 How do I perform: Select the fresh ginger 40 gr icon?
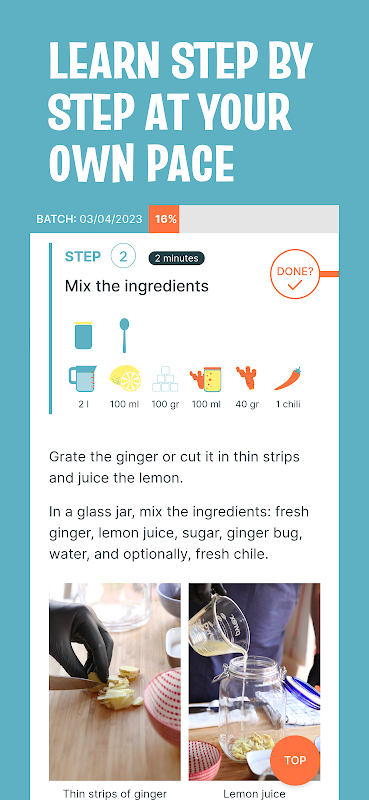pyautogui.click(x=247, y=378)
